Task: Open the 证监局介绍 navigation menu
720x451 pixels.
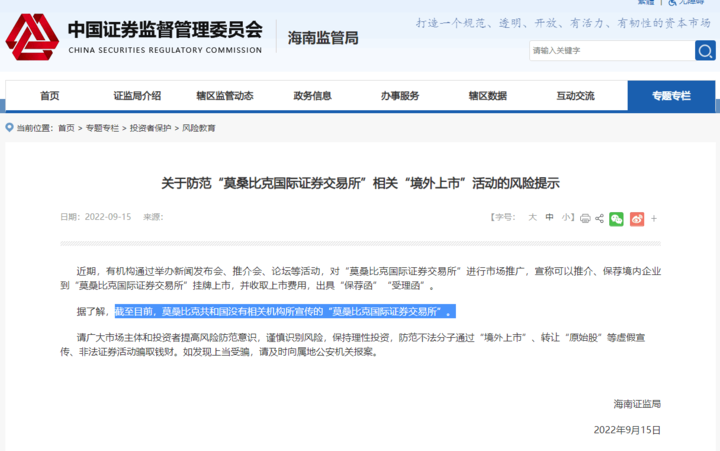Action: coord(137,96)
